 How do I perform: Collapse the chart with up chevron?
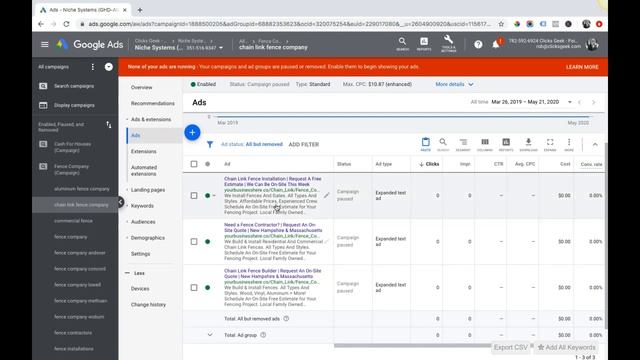pos(595,144)
